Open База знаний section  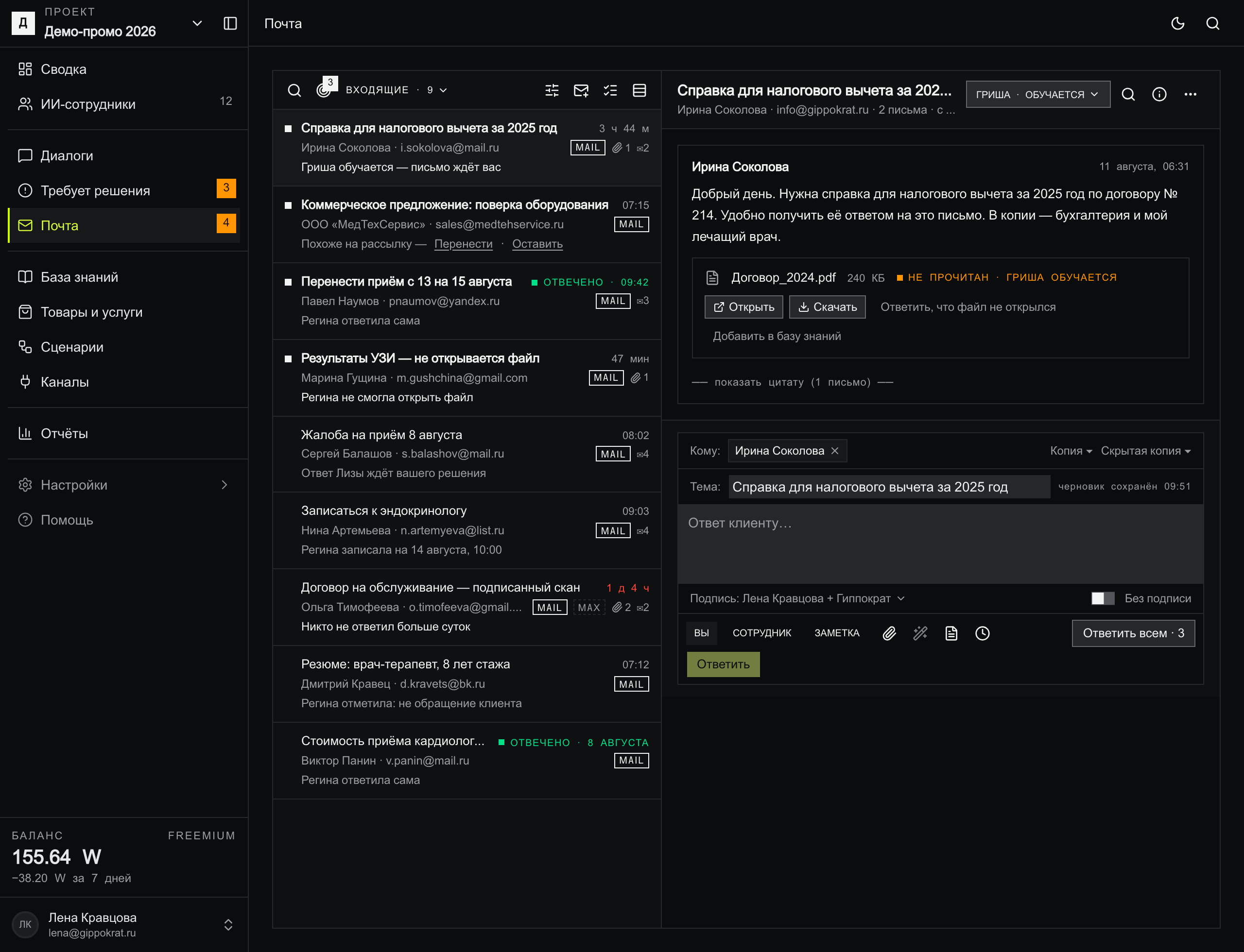pos(123,277)
